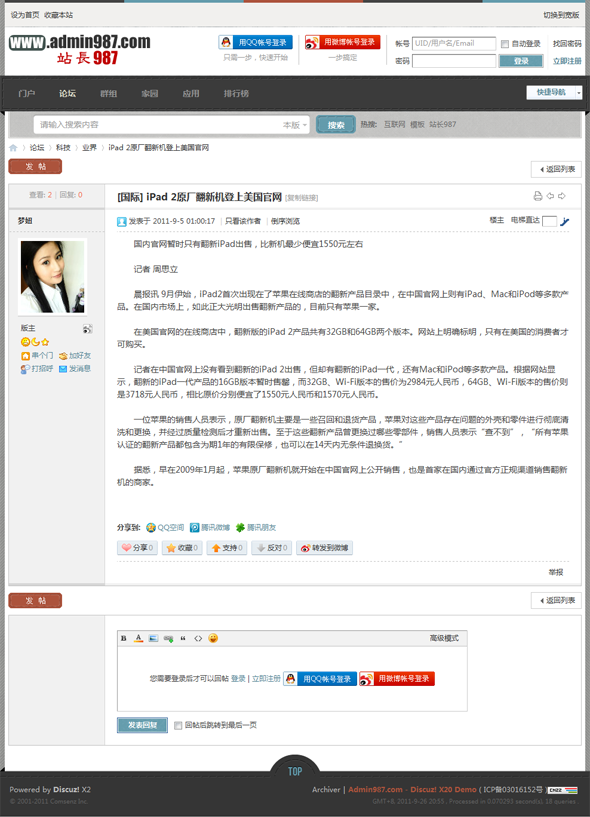Focus the 帐号 username input field

click(454, 44)
